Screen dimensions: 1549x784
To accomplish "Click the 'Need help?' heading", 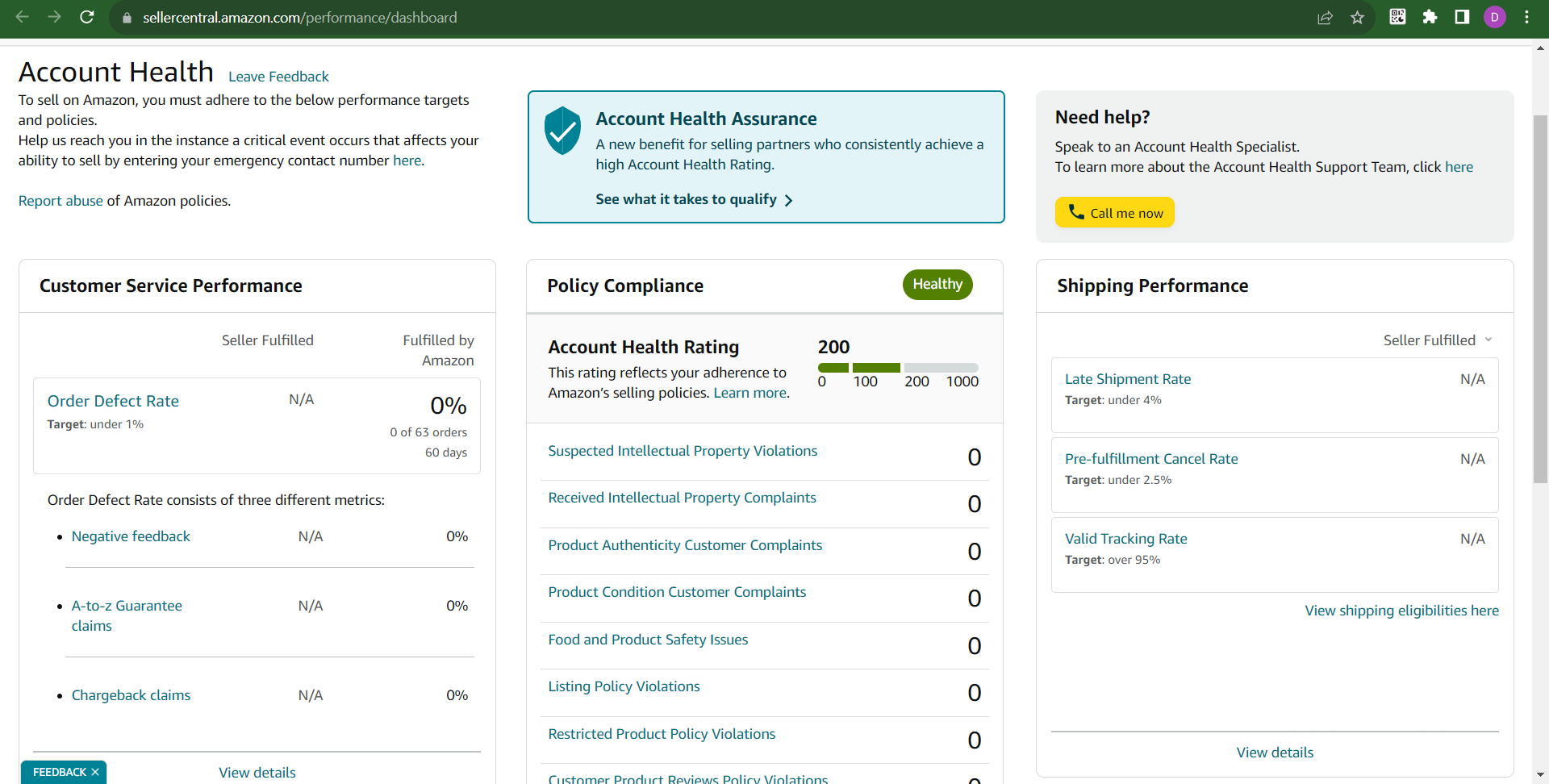I will tap(1102, 117).
